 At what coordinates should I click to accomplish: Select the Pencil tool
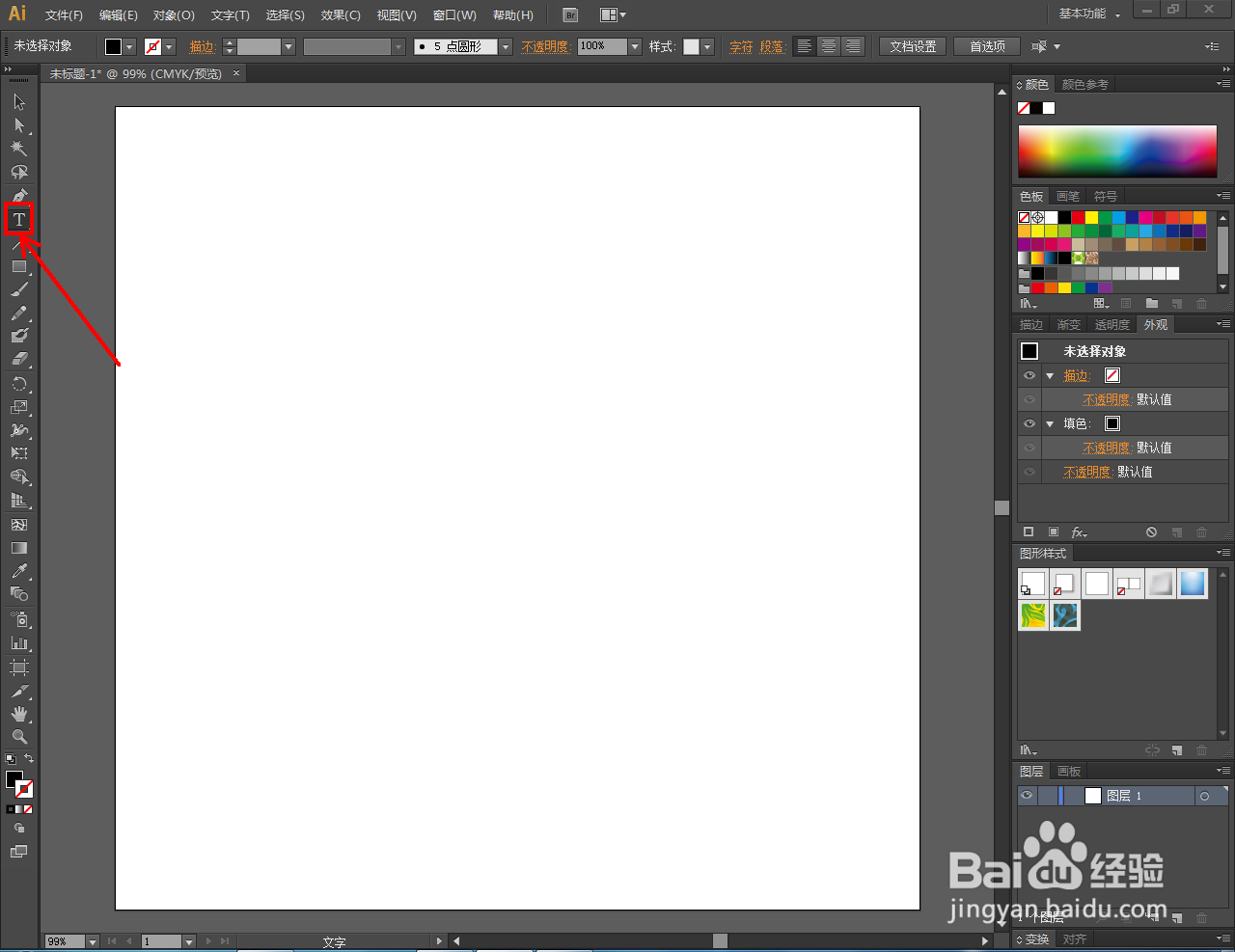pyautogui.click(x=18, y=313)
